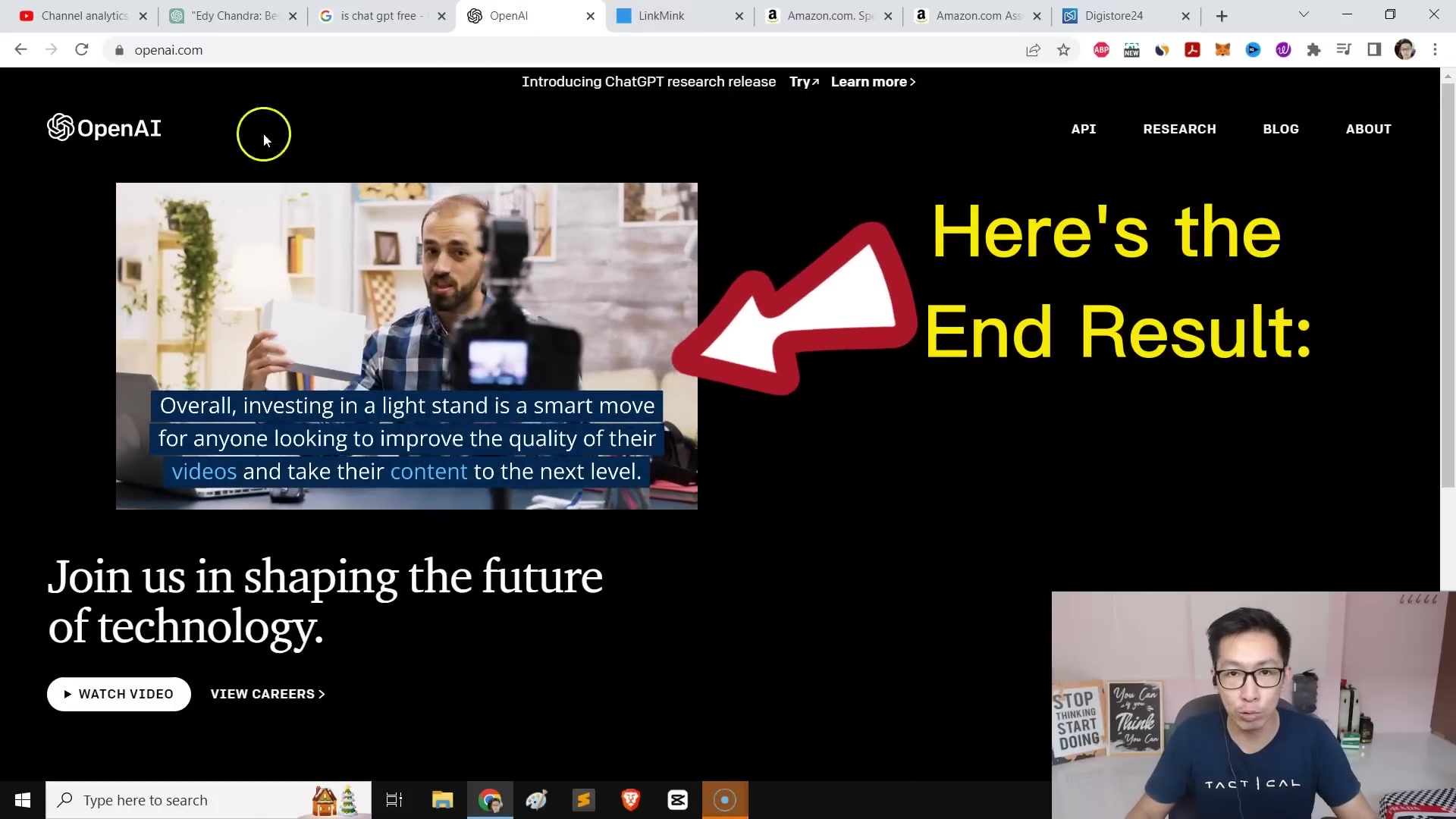The image size is (1456, 819).
Task: Share this page via the share icon
Action: click(1033, 50)
